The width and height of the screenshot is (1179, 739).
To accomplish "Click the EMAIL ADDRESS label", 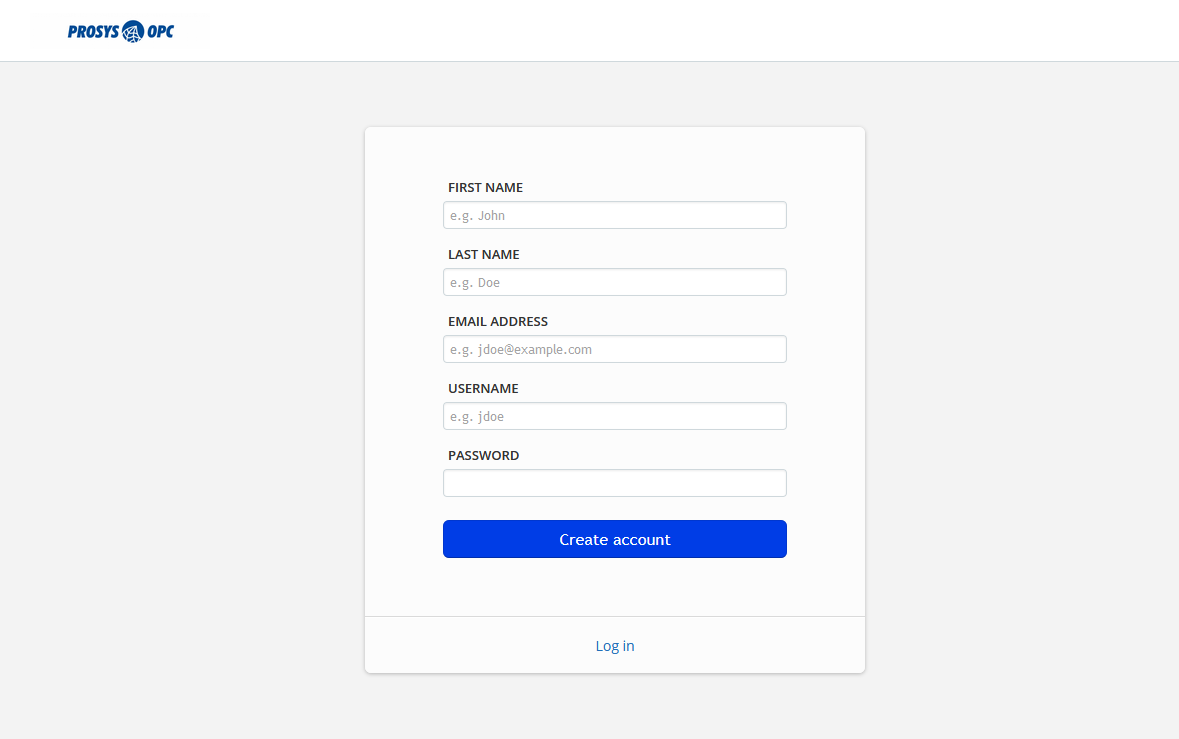I will tap(498, 322).
